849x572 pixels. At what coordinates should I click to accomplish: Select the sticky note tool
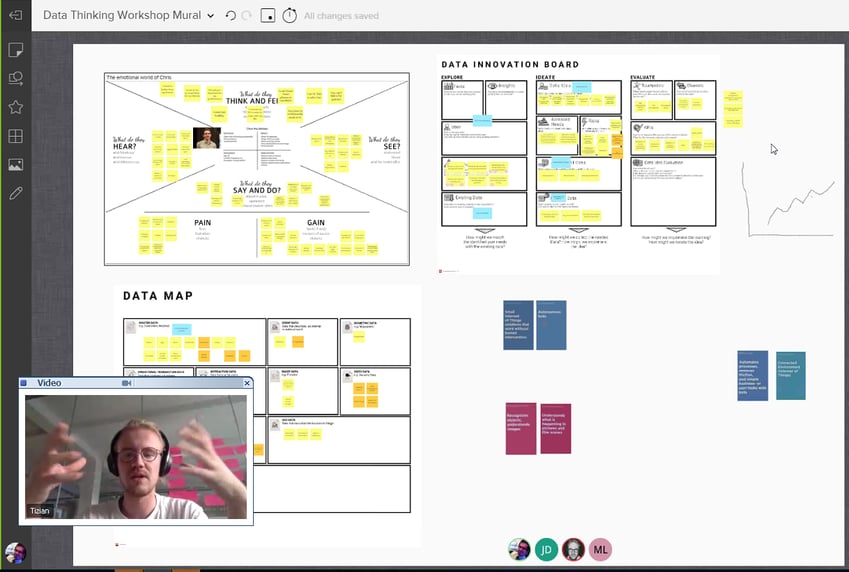(x=16, y=50)
